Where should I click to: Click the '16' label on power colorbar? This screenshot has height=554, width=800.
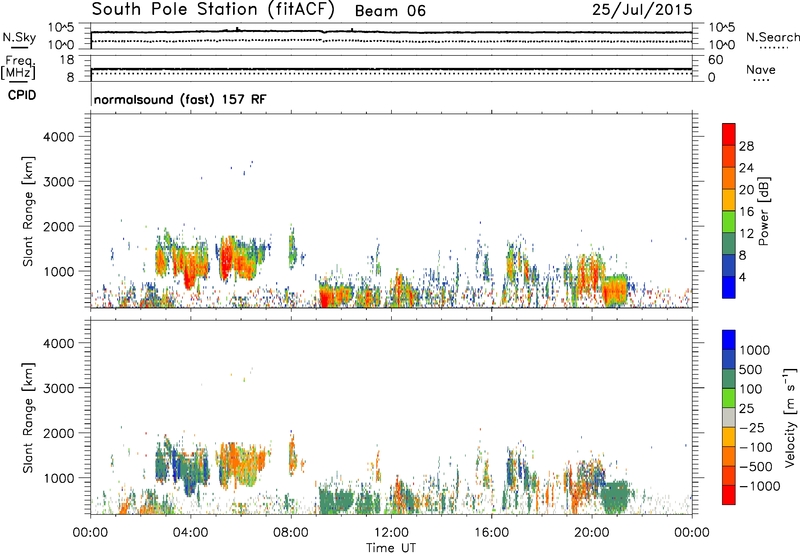(x=746, y=212)
